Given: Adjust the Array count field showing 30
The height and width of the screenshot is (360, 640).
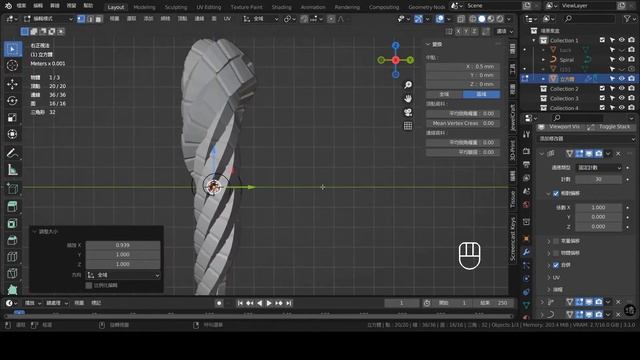Looking at the screenshot, I should tap(599, 180).
